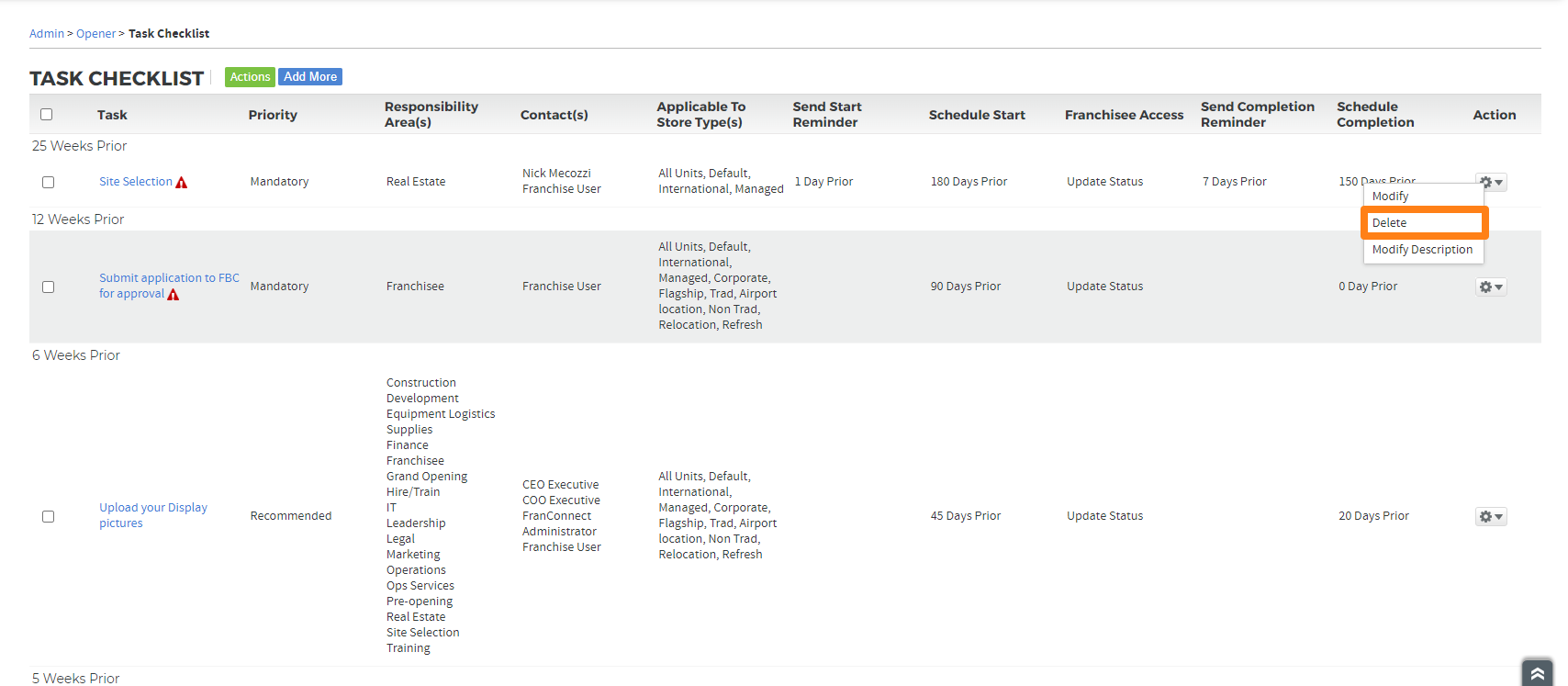
Task: Click the Task Checklist breadcrumb text
Action: pyautogui.click(x=169, y=34)
